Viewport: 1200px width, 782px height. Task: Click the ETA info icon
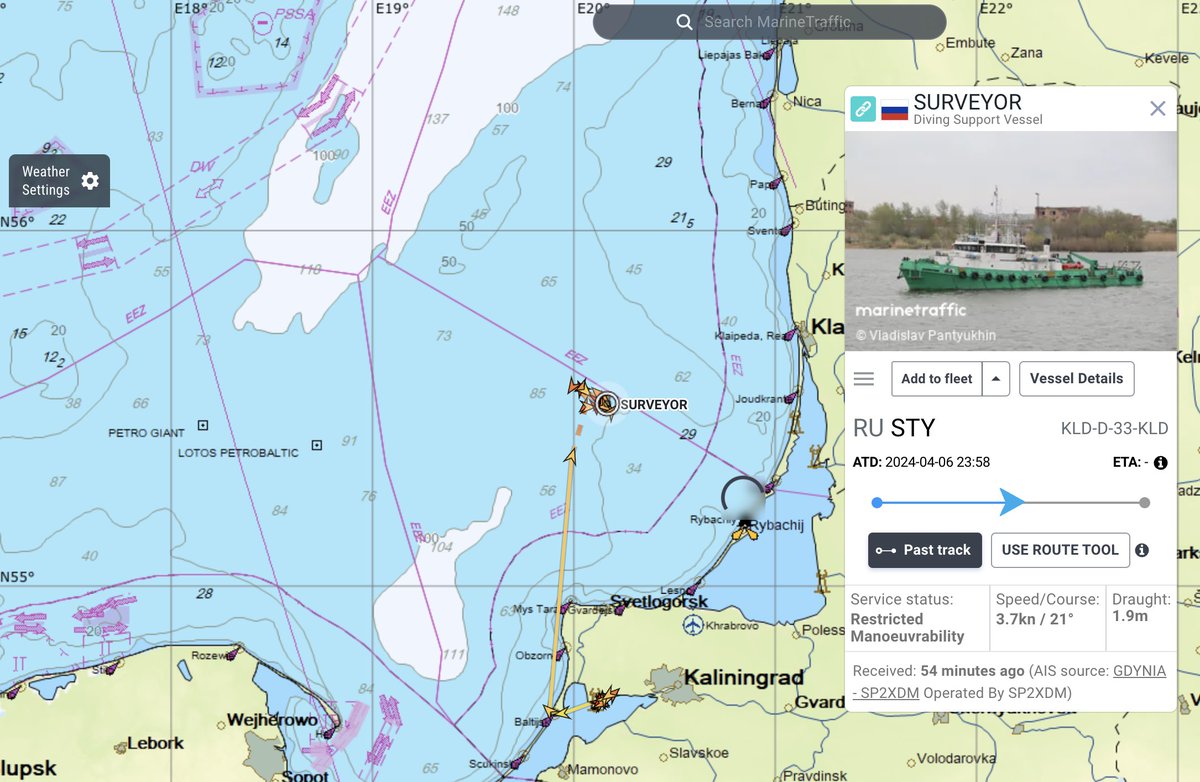1161,463
